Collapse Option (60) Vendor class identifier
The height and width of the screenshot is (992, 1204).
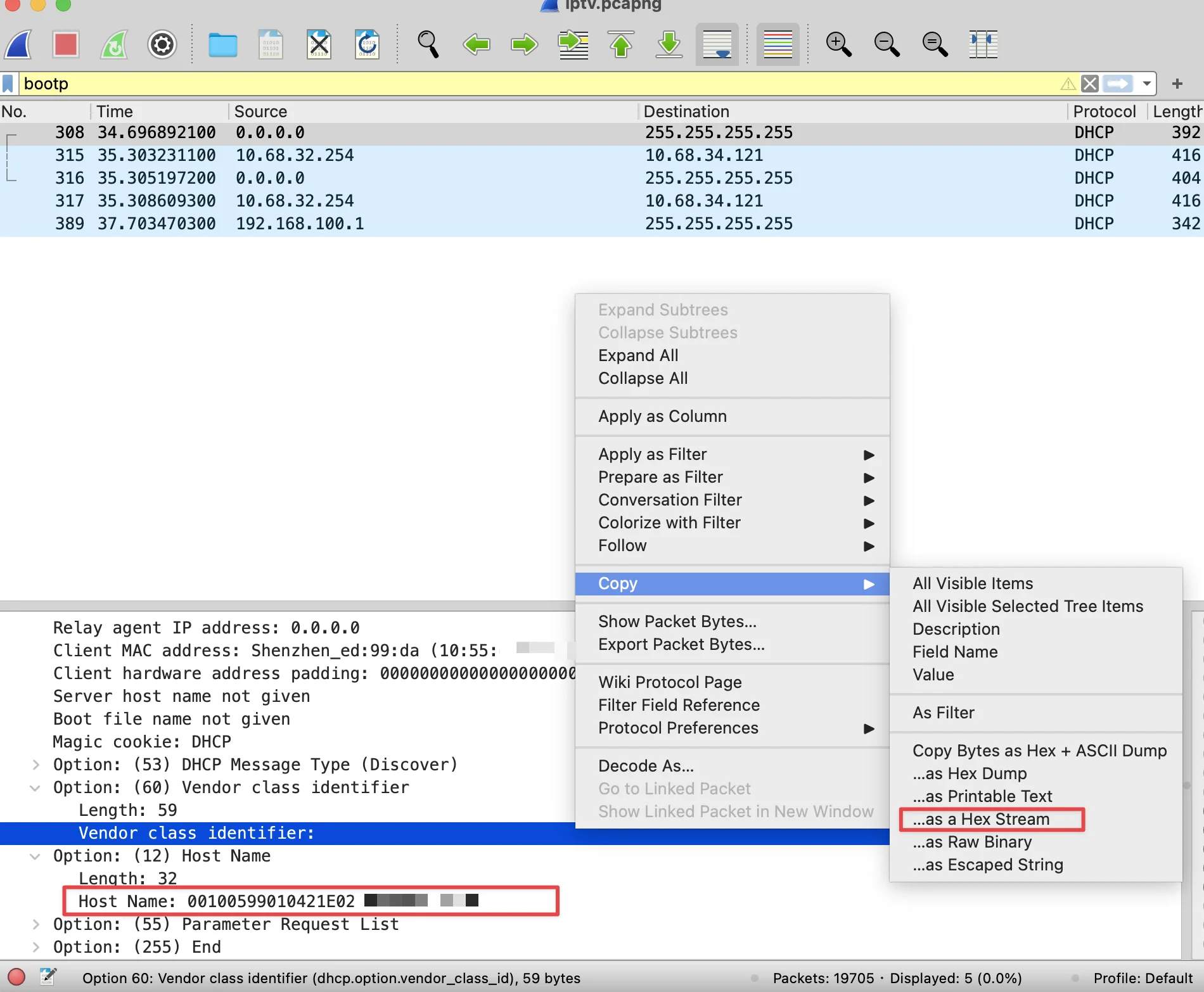[35, 787]
